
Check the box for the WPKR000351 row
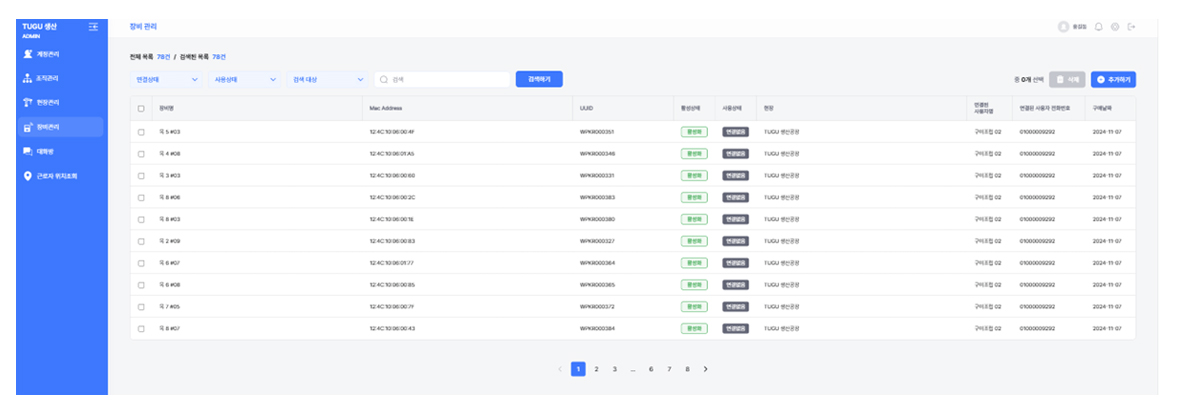click(x=141, y=131)
